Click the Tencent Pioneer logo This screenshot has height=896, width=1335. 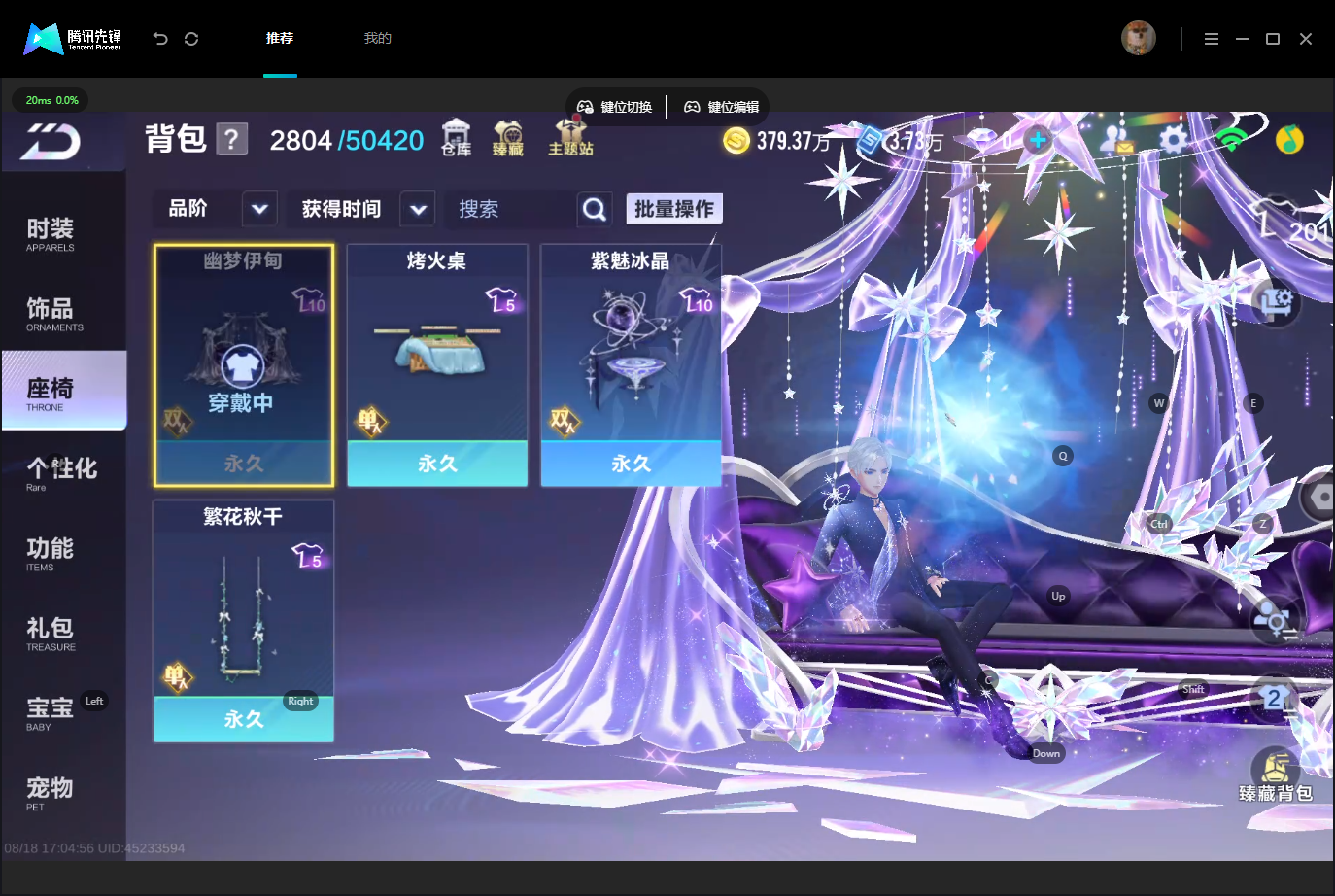coord(73,38)
